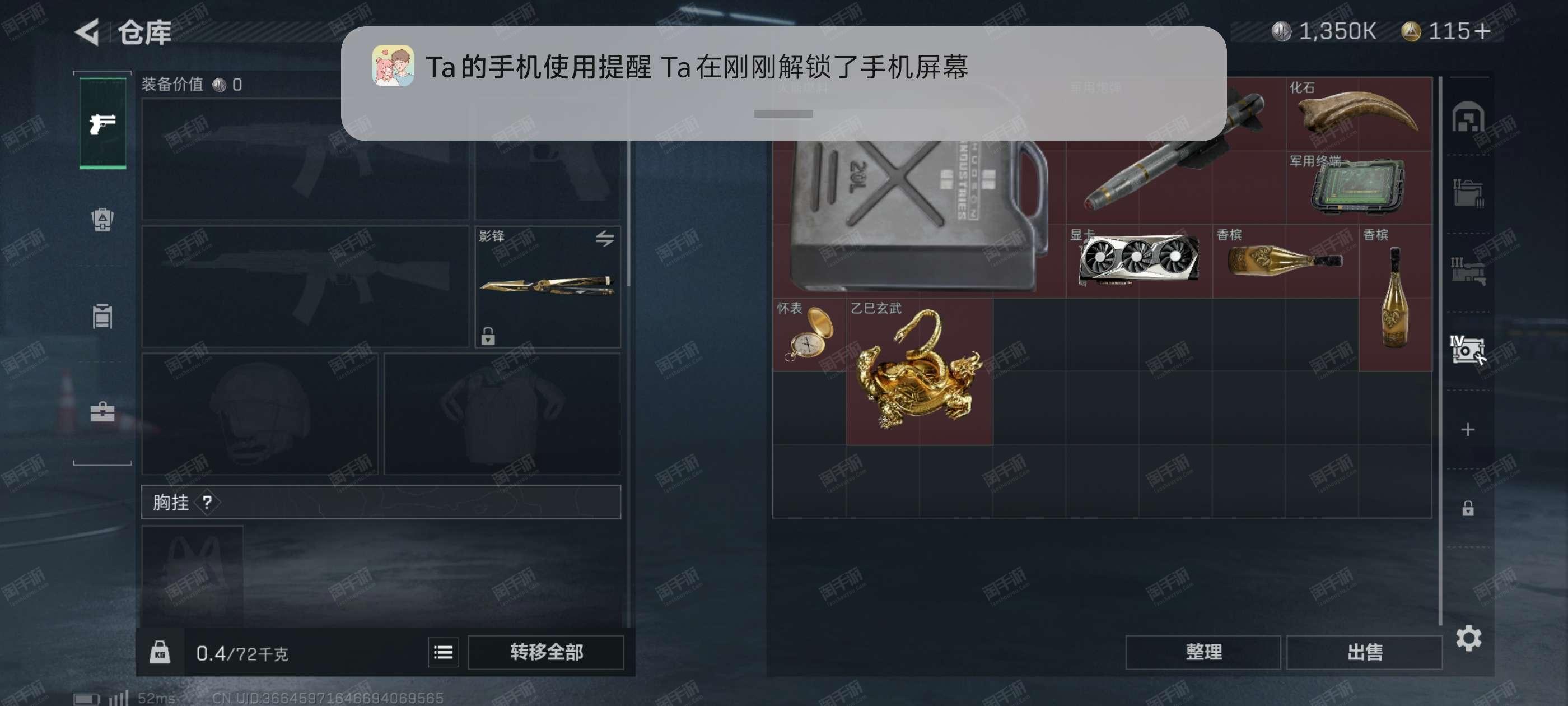Select the 乙巳玄武 golden statue item
The image size is (1568, 706).
tap(919, 371)
